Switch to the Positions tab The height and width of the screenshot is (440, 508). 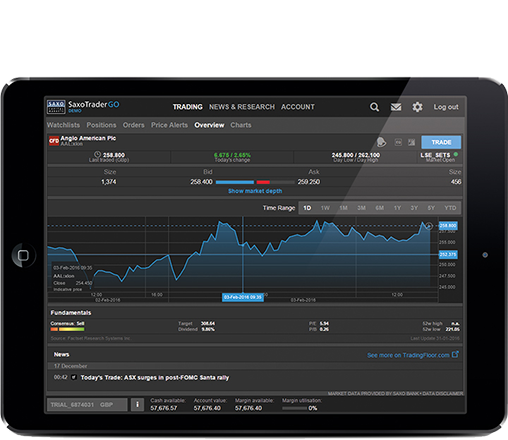[x=101, y=125]
